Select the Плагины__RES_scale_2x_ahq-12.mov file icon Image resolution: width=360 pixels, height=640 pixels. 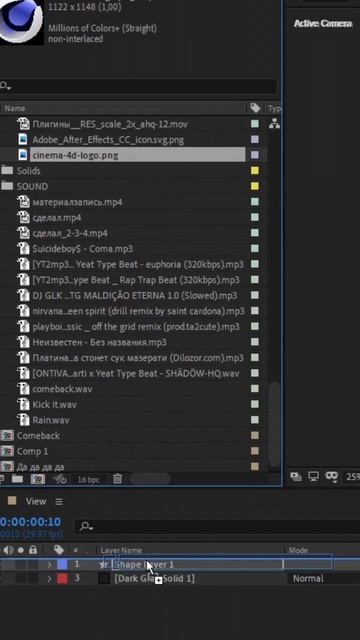point(24,124)
